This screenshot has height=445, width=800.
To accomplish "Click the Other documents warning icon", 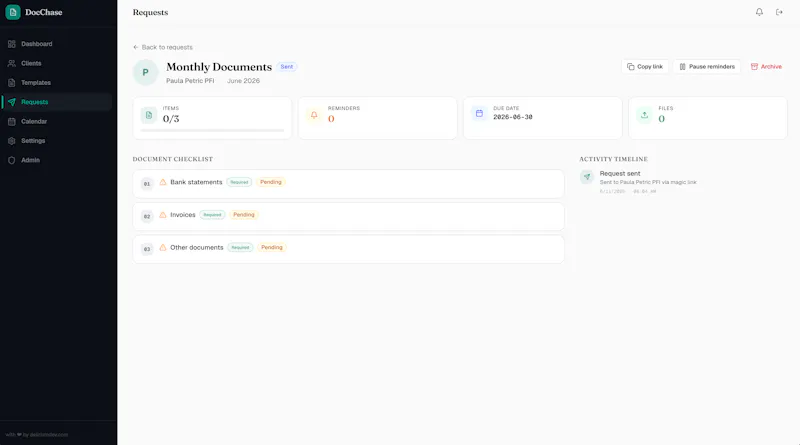I will tap(163, 248).
